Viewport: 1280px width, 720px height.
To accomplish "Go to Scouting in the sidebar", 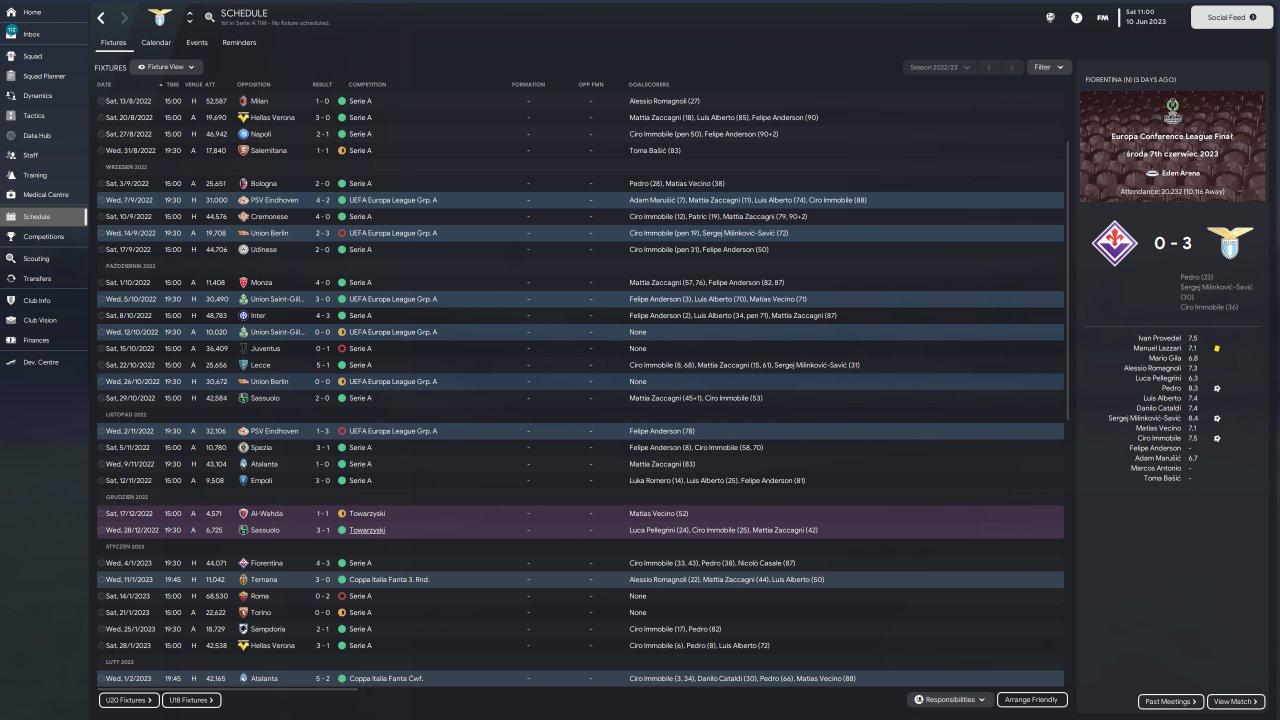I will click(36, 258).
